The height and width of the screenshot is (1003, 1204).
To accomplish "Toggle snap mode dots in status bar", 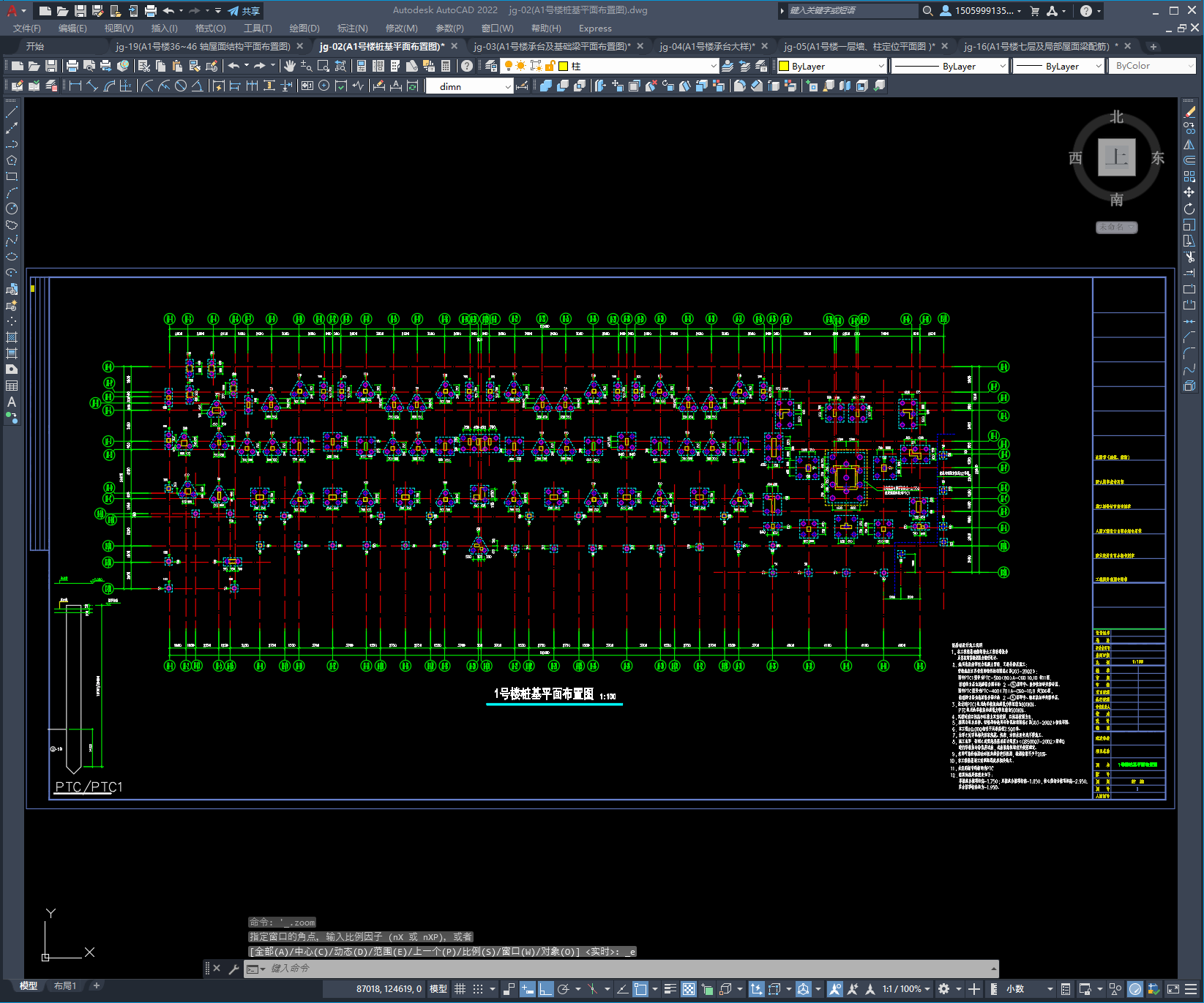I will click(x=478, y=989).
